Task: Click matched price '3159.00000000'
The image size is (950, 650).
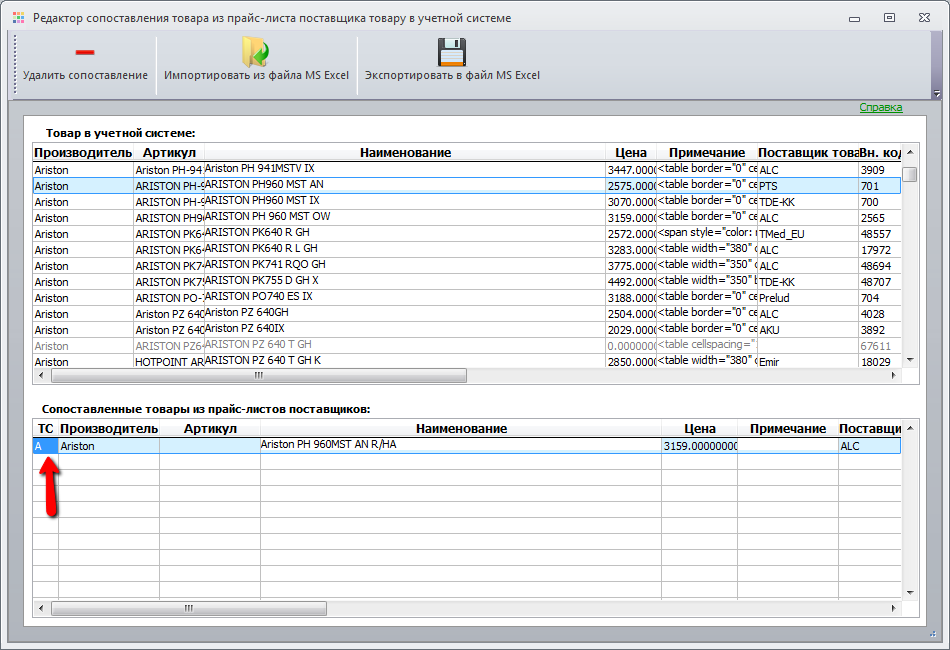Action: pos(700,446)
